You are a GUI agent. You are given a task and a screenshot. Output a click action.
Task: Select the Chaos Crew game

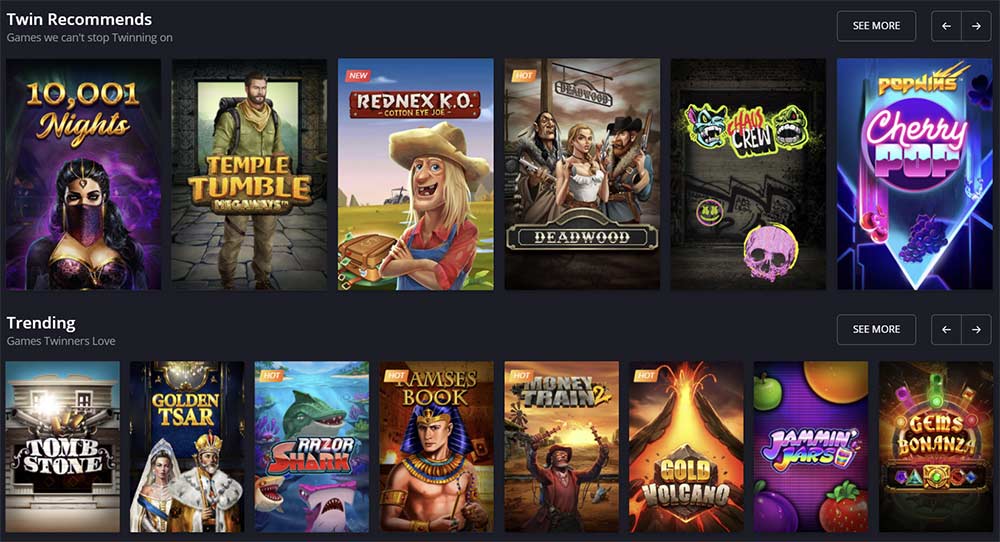pos(748,175)
